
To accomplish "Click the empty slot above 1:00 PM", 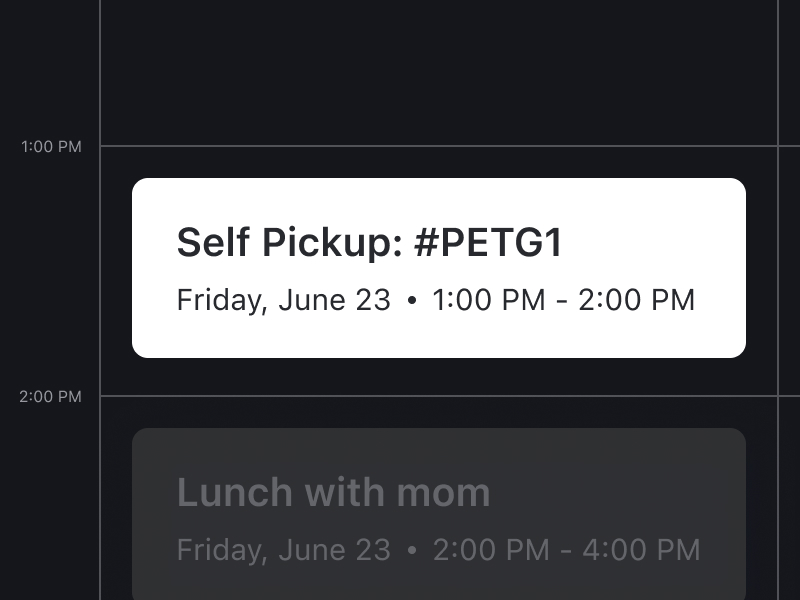I will 438,70.
